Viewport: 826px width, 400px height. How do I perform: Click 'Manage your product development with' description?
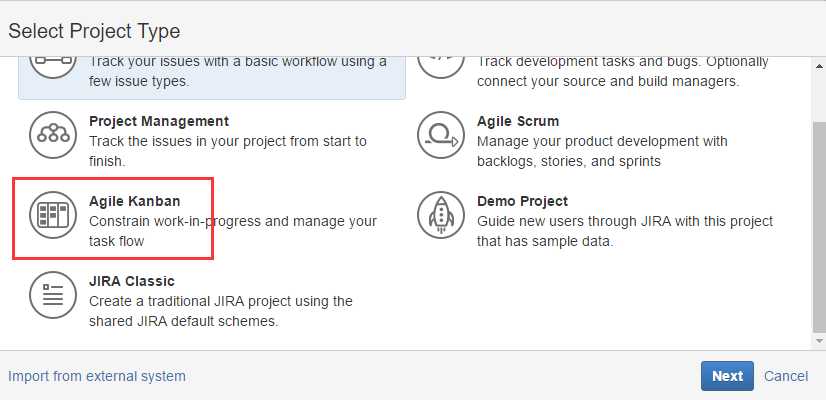[602, 151]
